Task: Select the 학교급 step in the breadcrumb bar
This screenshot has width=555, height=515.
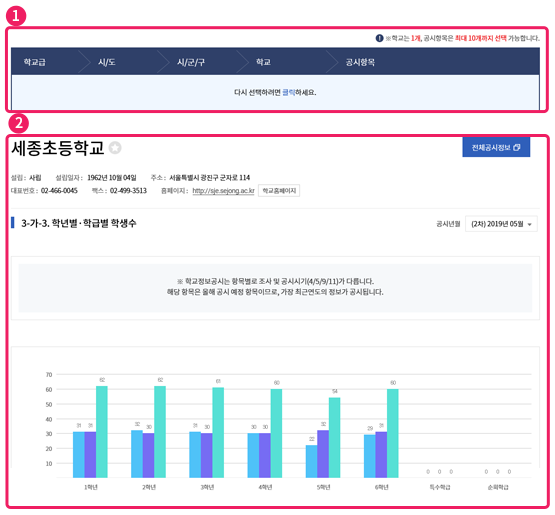Action: tap(35, 62)
